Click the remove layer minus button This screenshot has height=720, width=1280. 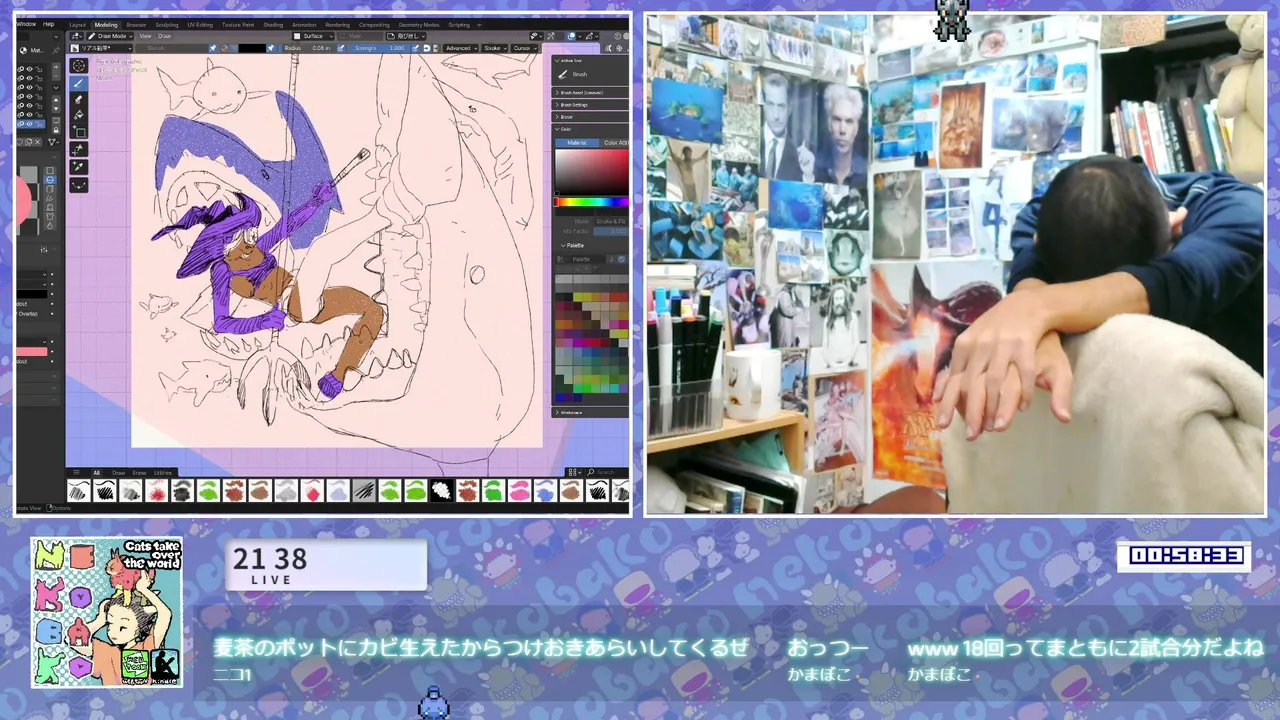pos(56,77)
